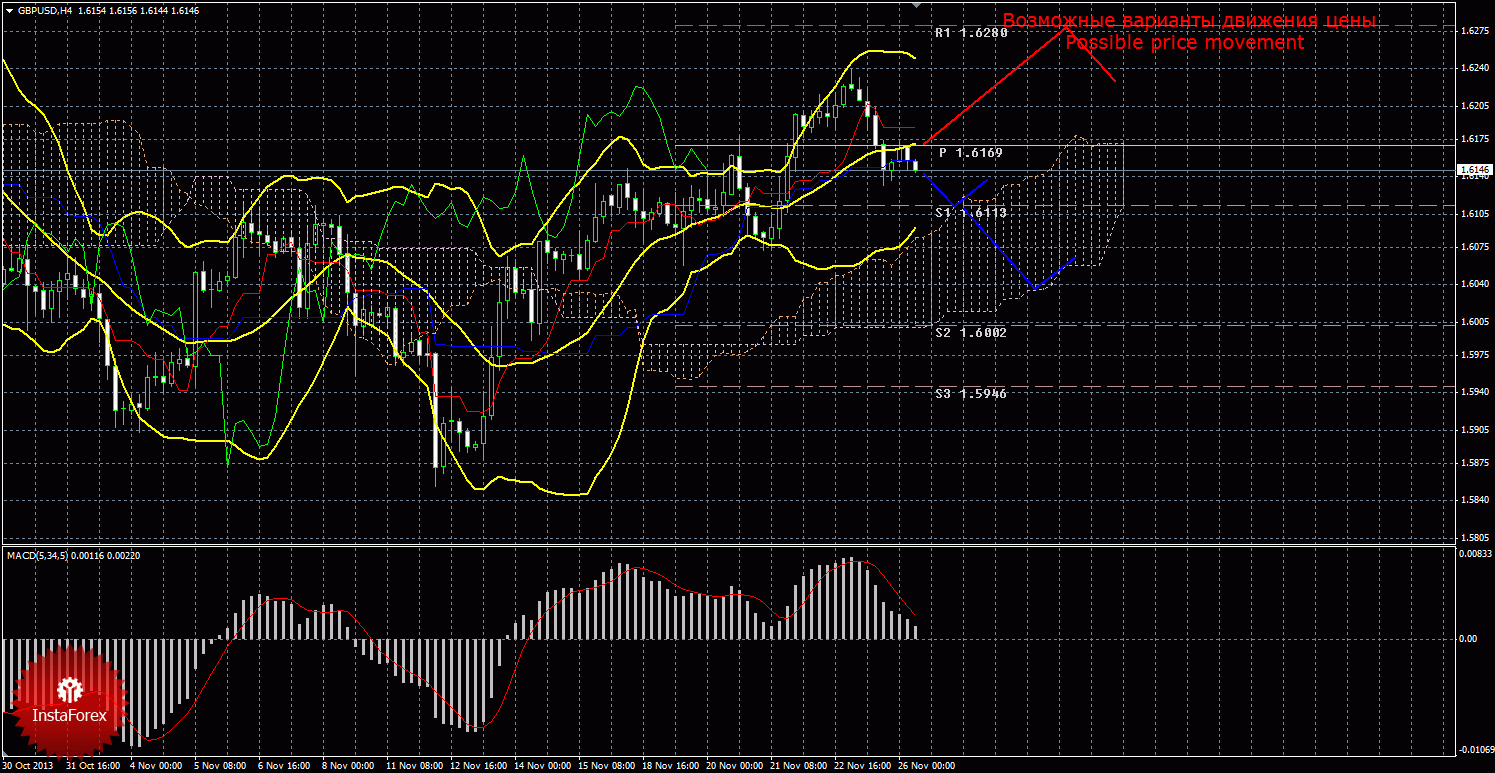Viewport: 1495px width, 773px height.
Task: Select the S3 1.5946 support label
Action: (970, 394)
